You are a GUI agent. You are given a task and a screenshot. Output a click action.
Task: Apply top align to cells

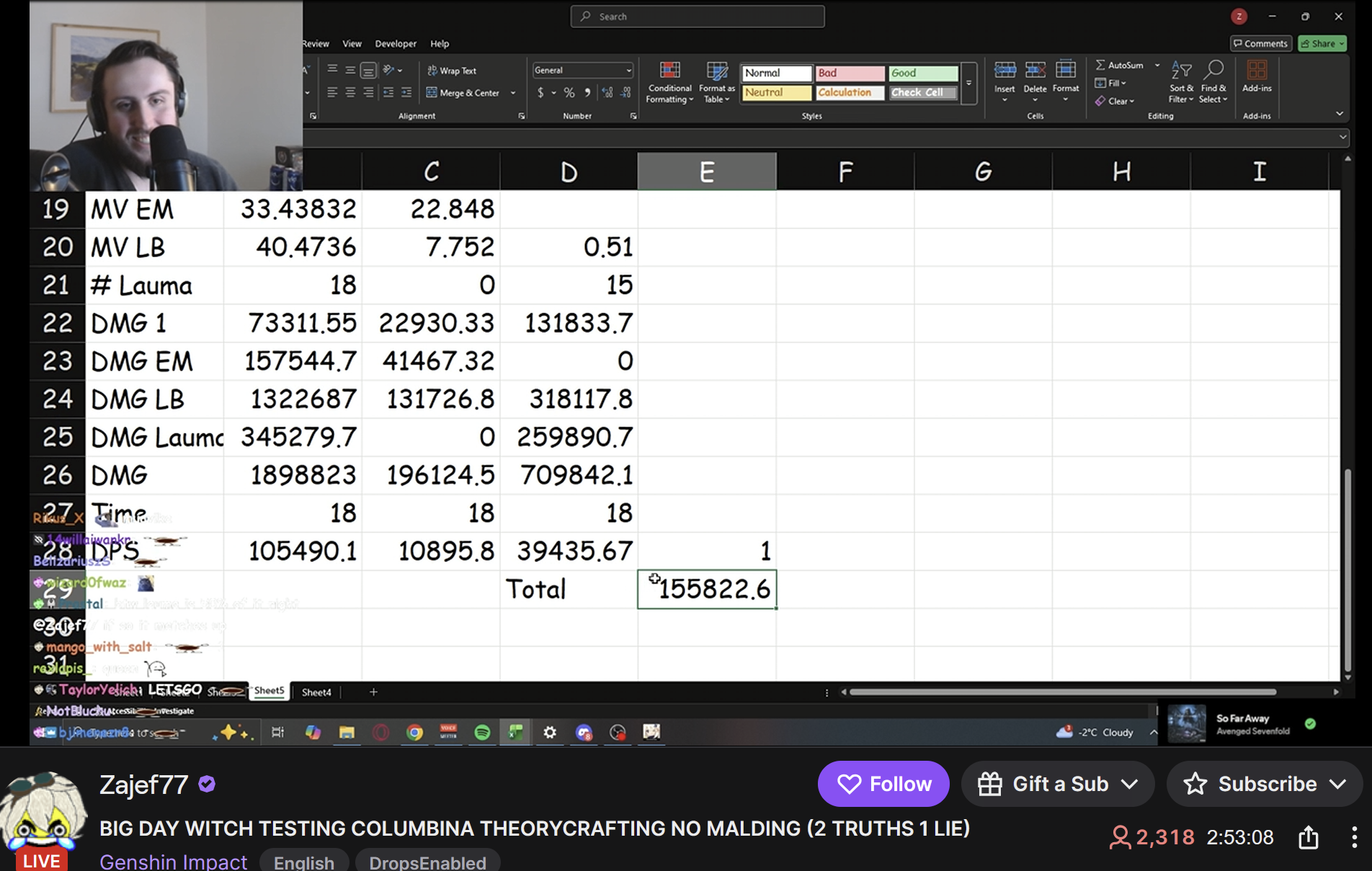(332, 70)
